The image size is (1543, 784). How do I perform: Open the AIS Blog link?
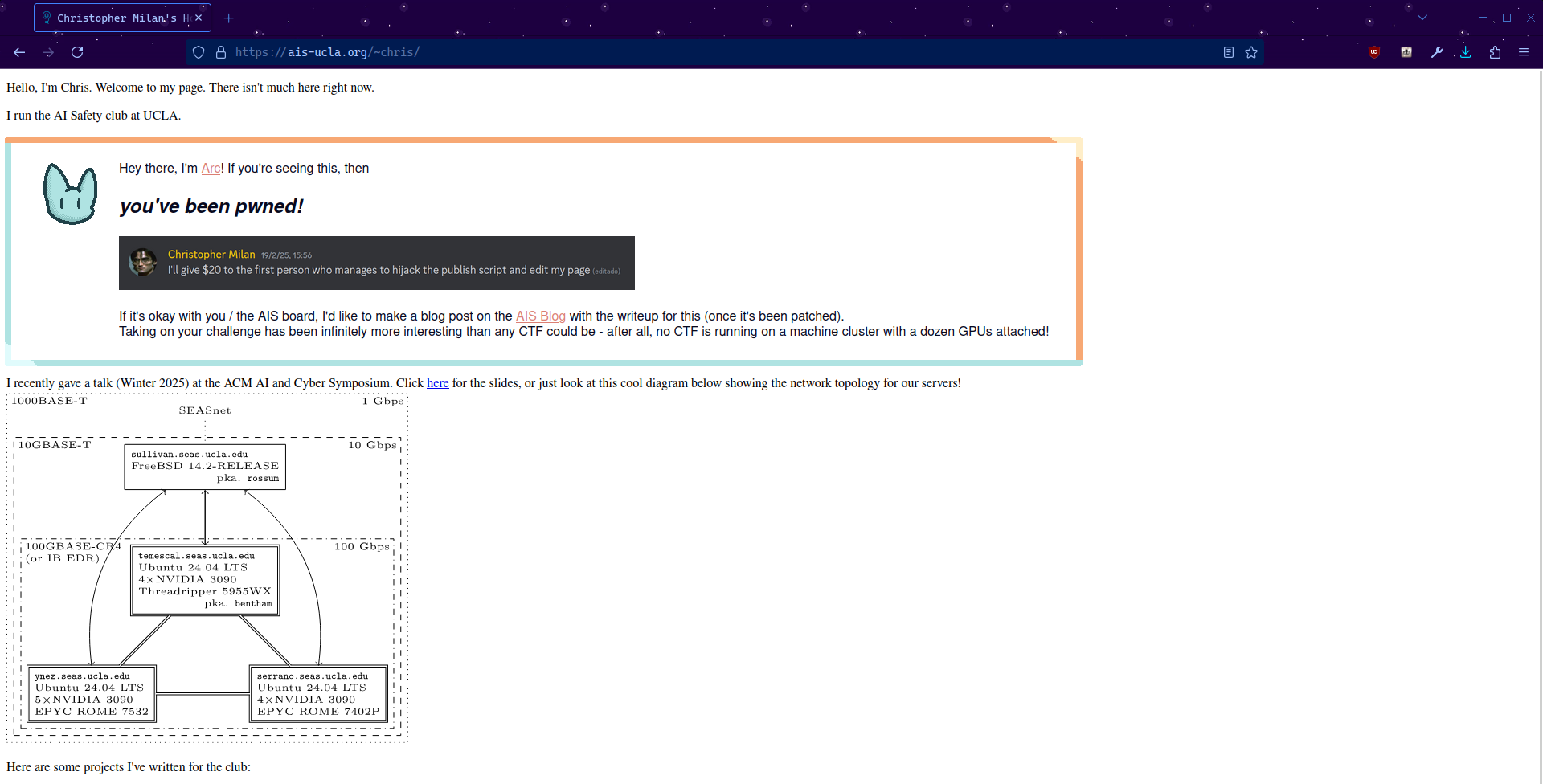(x=540, y=316)
